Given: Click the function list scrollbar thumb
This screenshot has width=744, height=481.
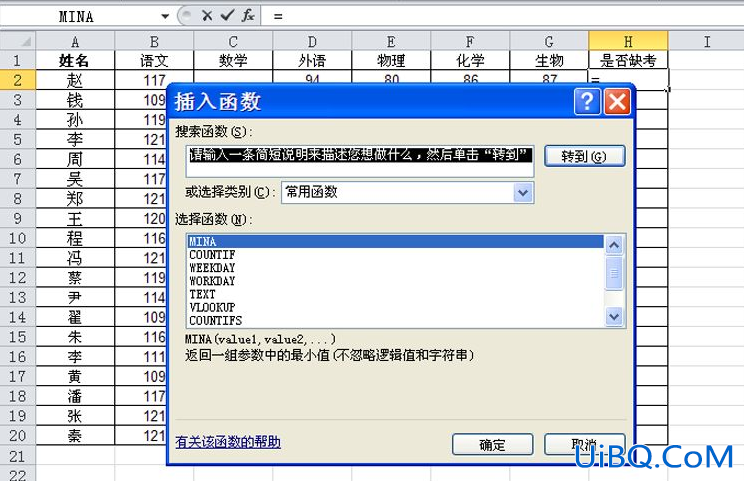Looking at the screenshot, I should tap(614, 273).
